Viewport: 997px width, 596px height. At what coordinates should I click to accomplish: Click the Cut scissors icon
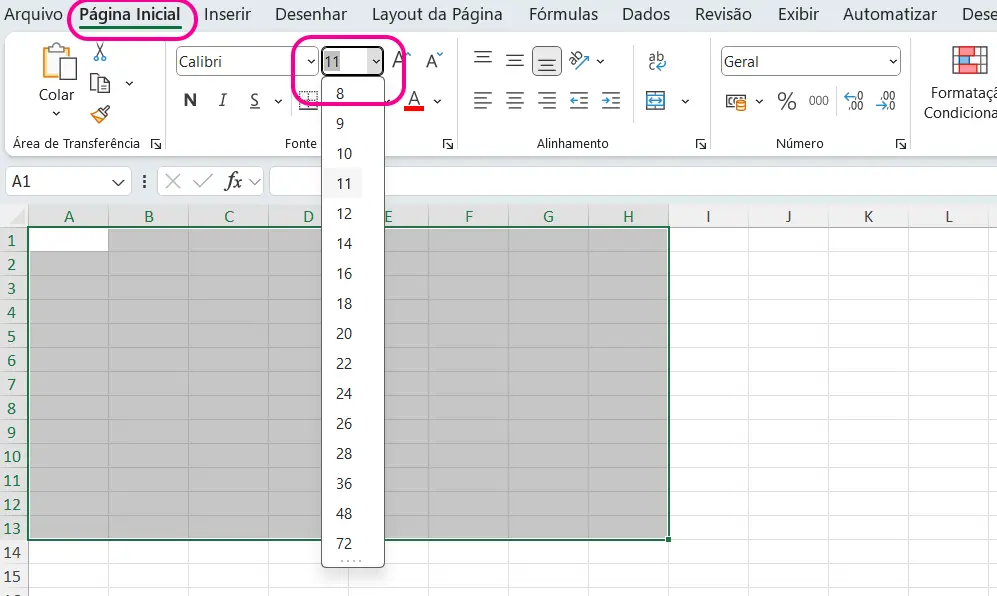tap(99, 52)
